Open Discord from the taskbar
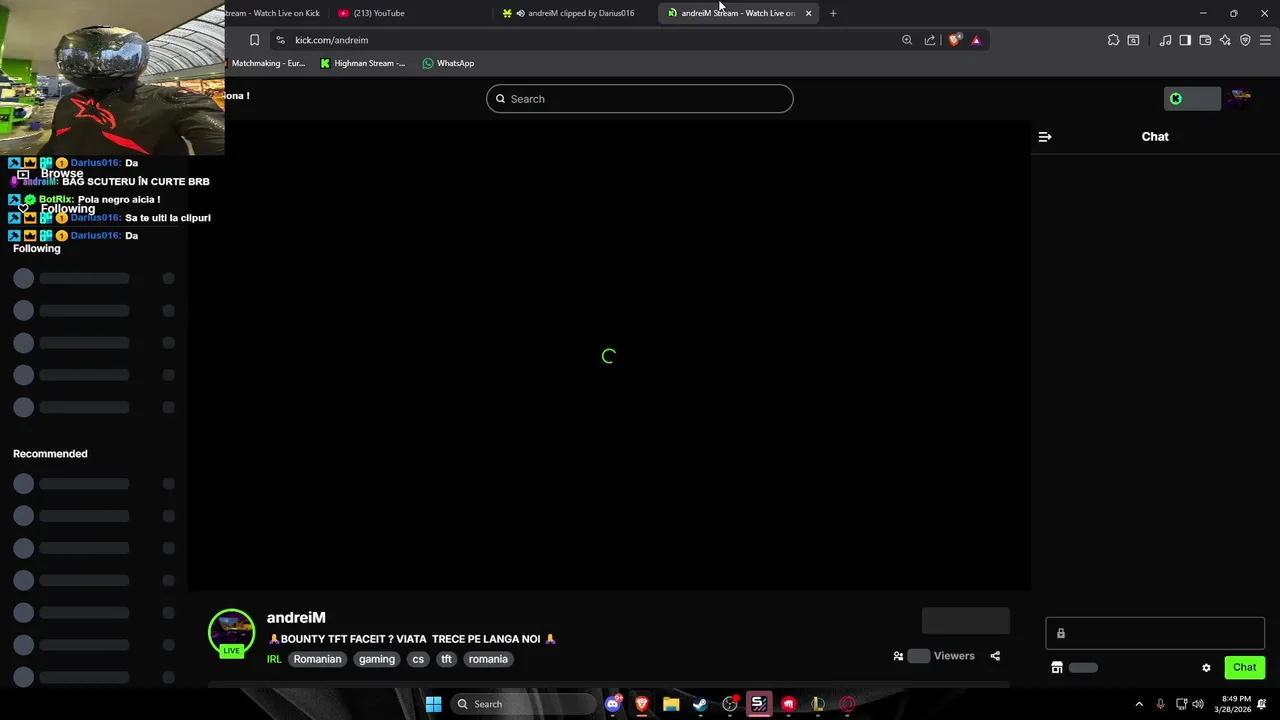This screenshot has height=720, width=1280. (x=613, y=704)
